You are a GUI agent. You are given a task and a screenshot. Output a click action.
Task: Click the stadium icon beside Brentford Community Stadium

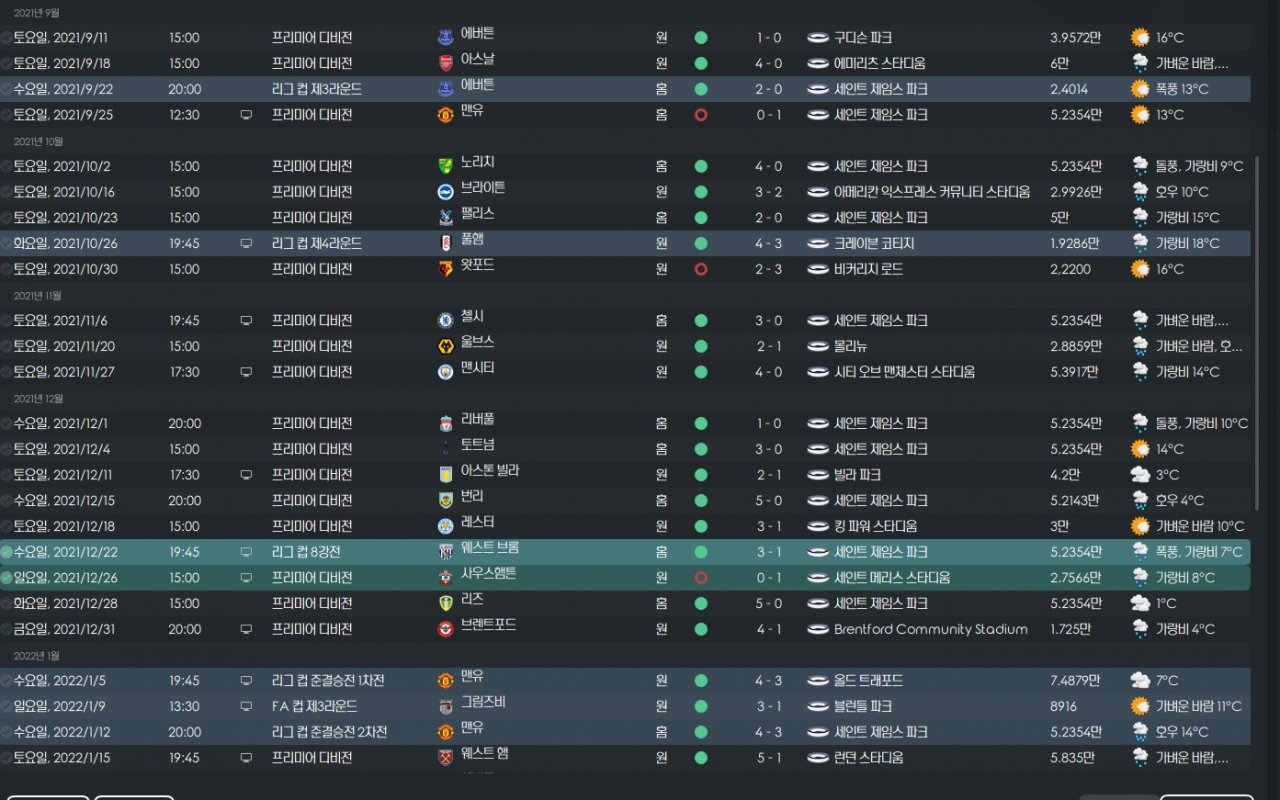[818, 629]
